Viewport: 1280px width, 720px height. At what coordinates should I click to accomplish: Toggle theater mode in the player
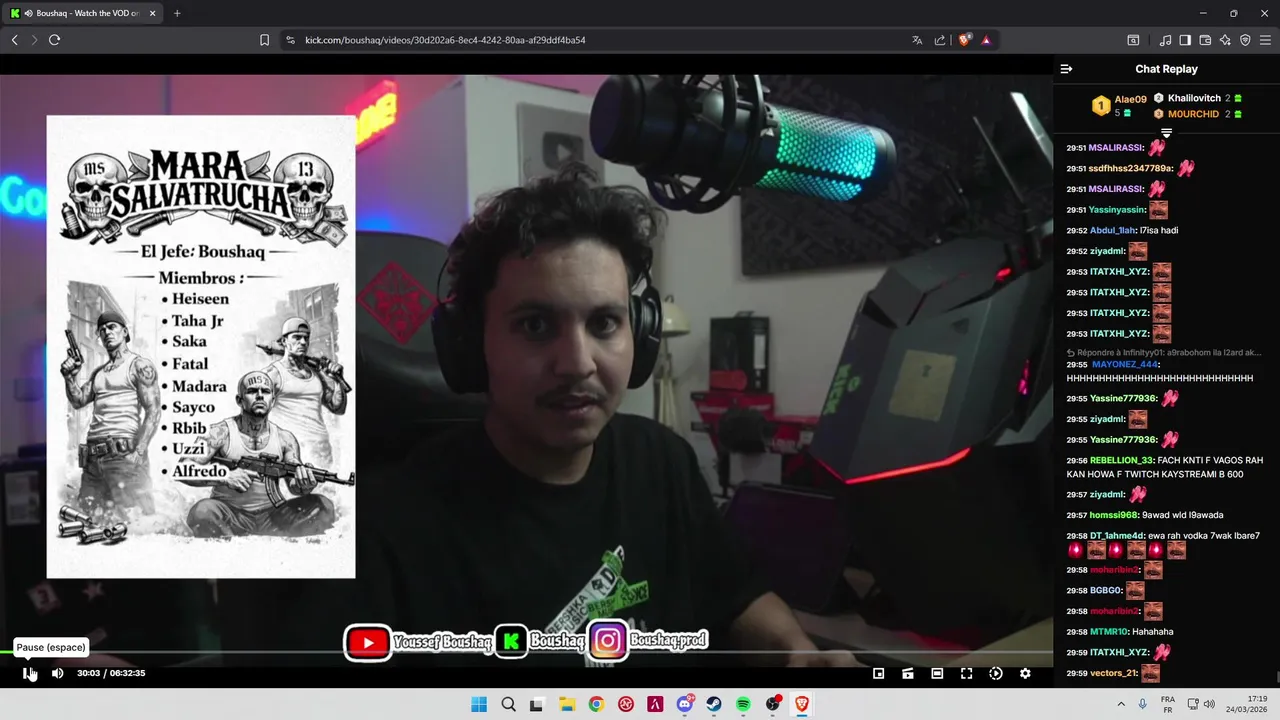937,673
